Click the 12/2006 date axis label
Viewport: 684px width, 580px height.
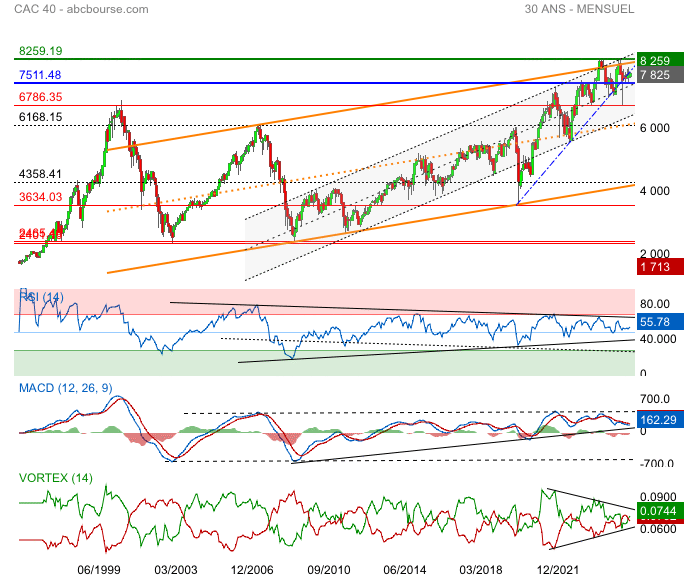[252, 570]
